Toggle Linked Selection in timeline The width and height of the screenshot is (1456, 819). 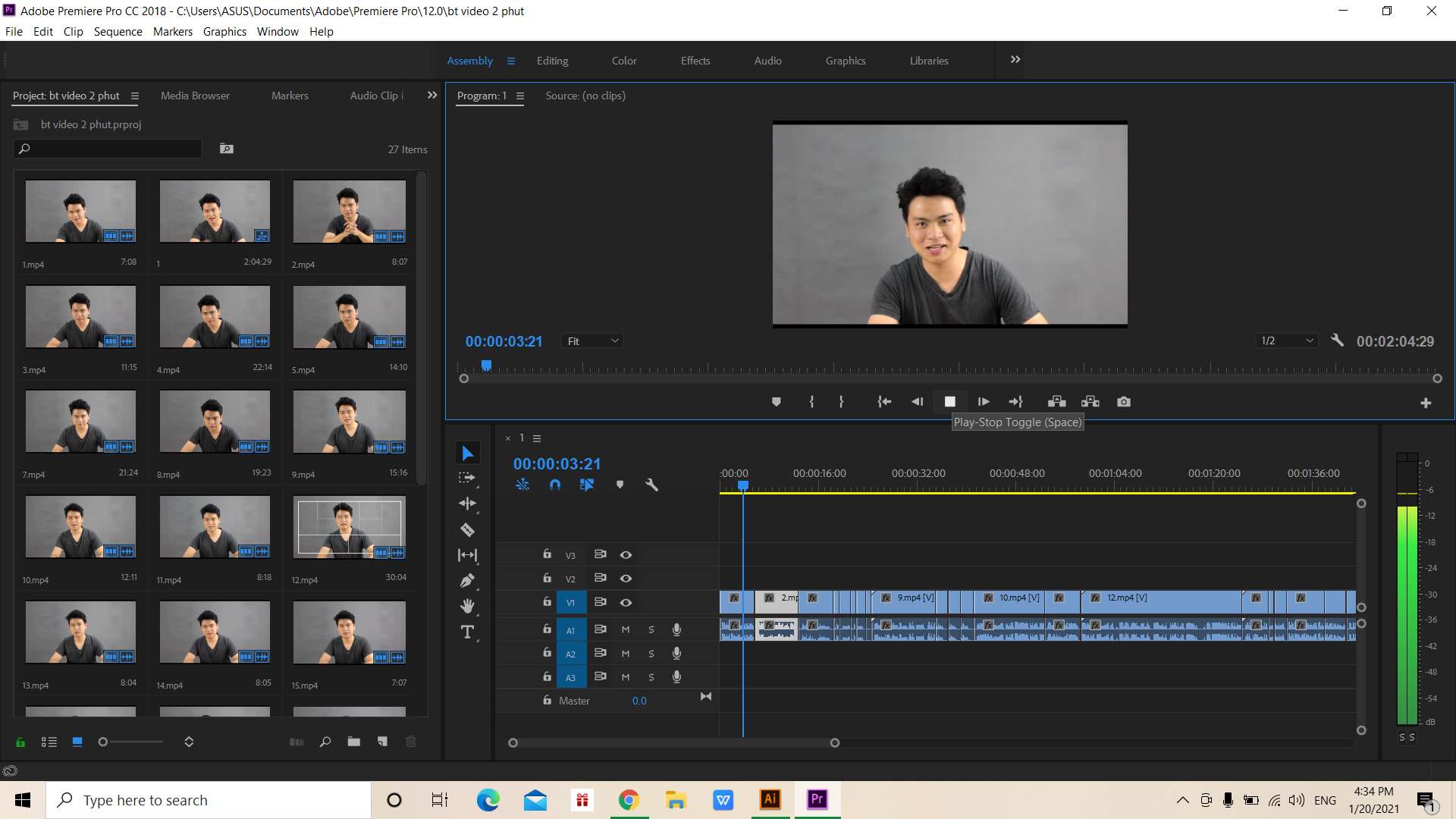point(587,485)
